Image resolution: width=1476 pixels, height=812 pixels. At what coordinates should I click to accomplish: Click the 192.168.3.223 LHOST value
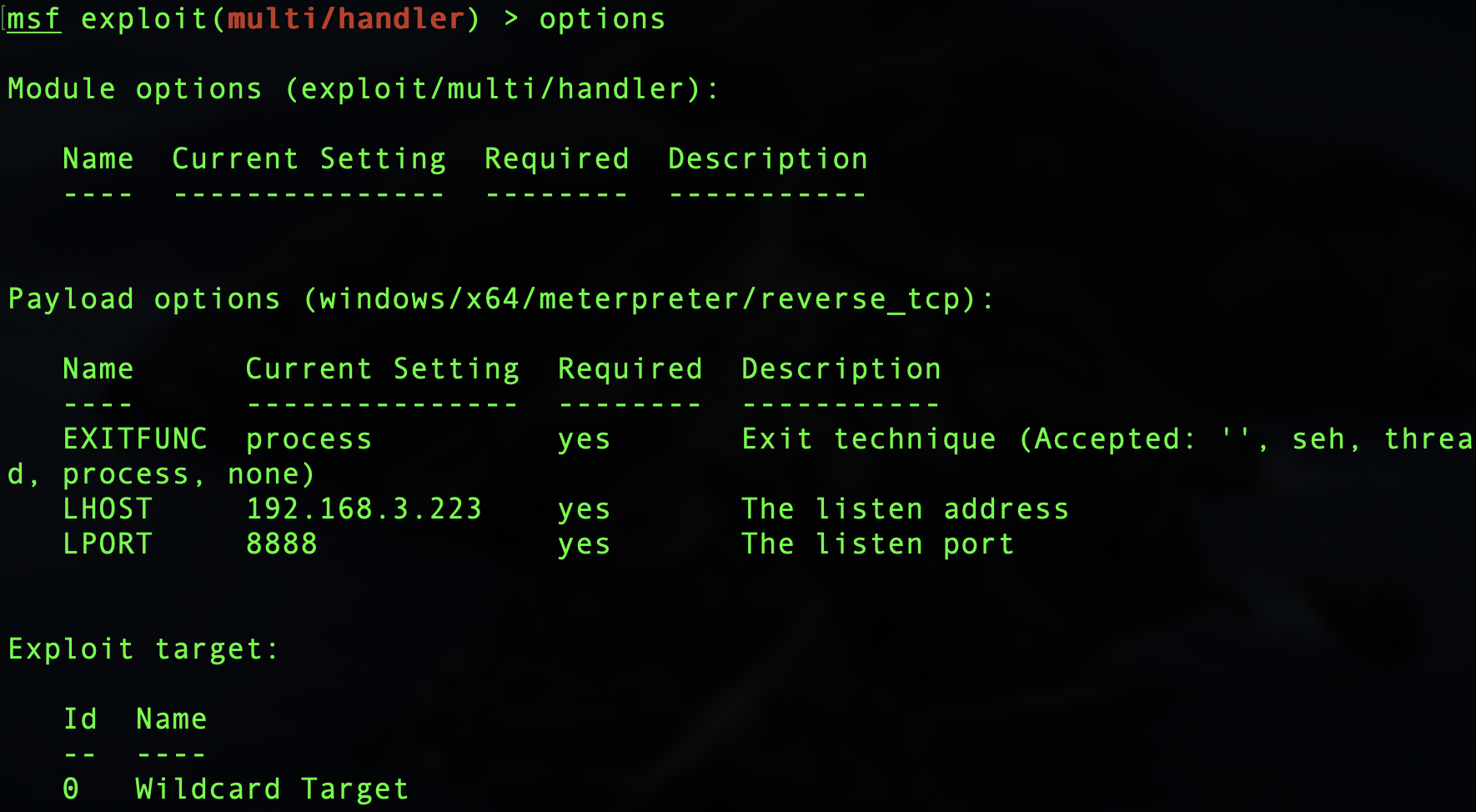point(364,509)
